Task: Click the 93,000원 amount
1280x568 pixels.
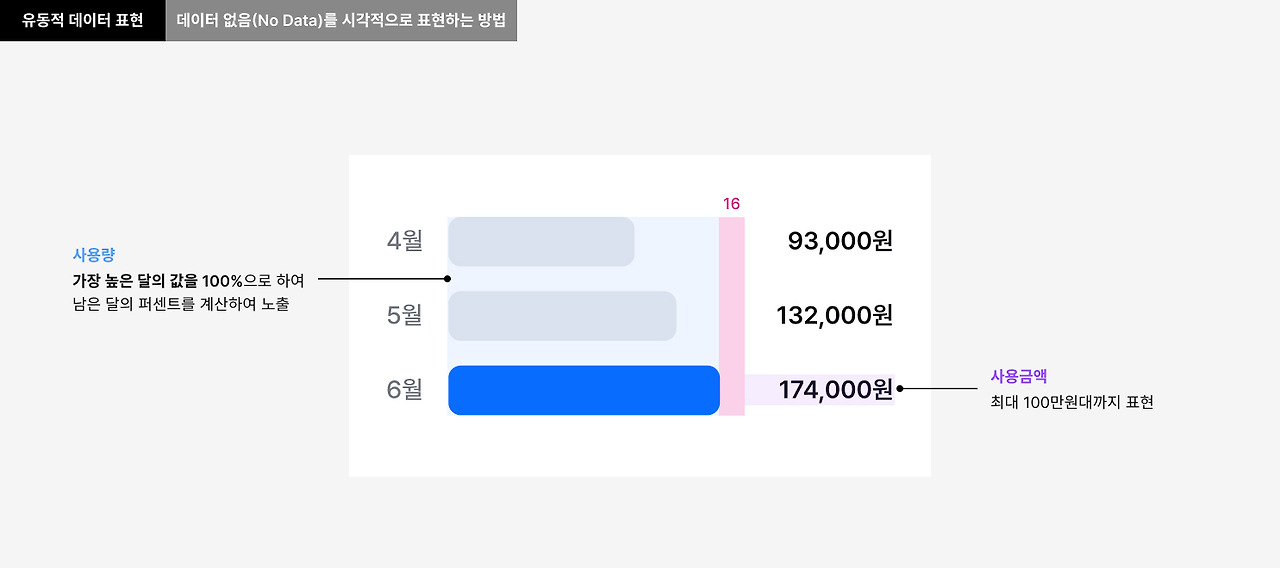Action: [x=840, y=241]
